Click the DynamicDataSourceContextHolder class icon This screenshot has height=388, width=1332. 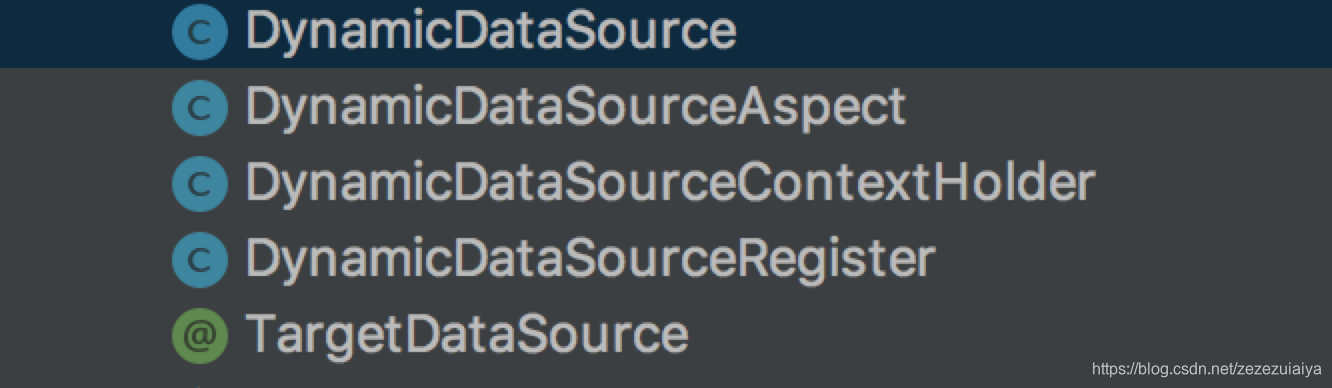[200, 183]
